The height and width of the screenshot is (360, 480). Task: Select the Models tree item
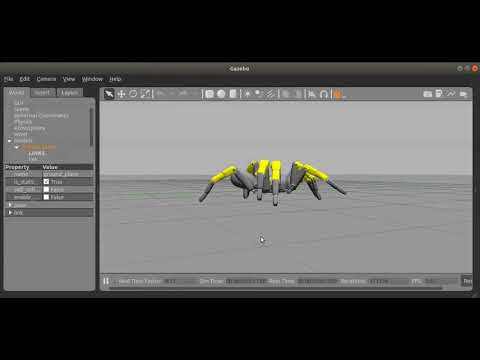(23, 141)
